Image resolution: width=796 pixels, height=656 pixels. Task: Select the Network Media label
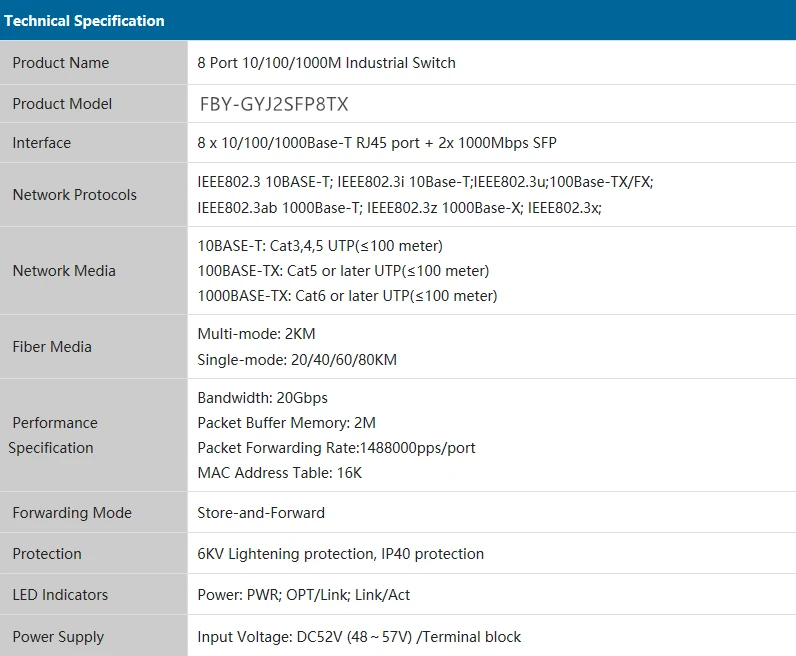click(x=64, y=271)
